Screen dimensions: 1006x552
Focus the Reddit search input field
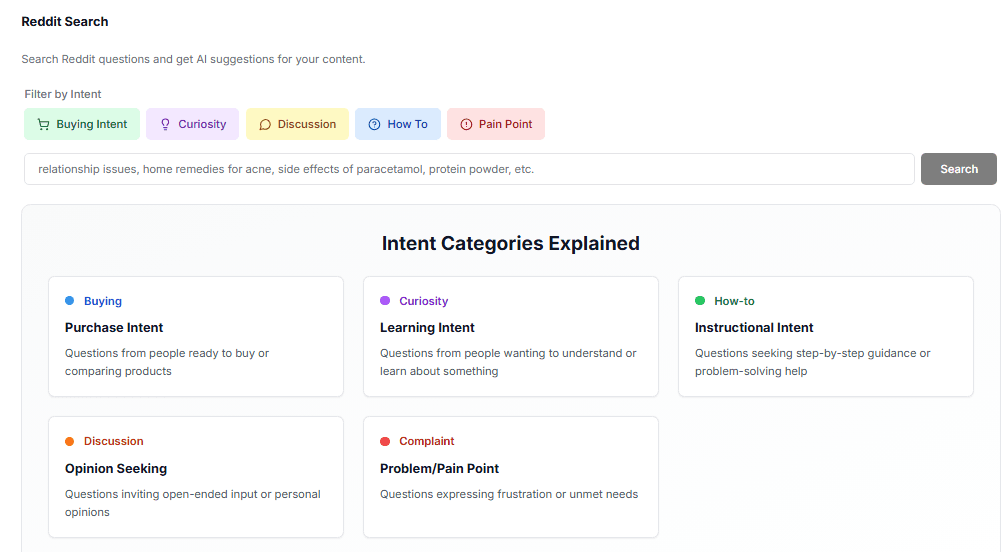469,169
